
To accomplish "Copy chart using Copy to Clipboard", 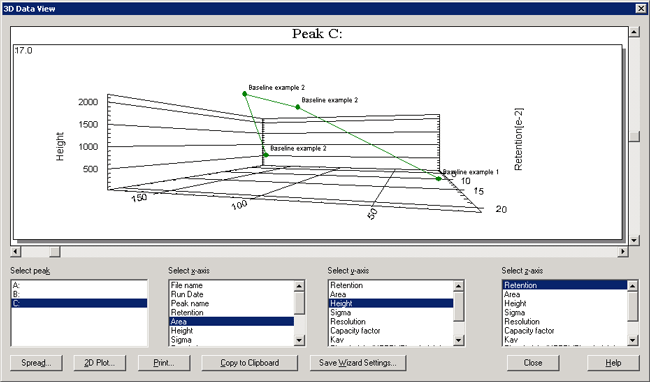I will 250,363.
